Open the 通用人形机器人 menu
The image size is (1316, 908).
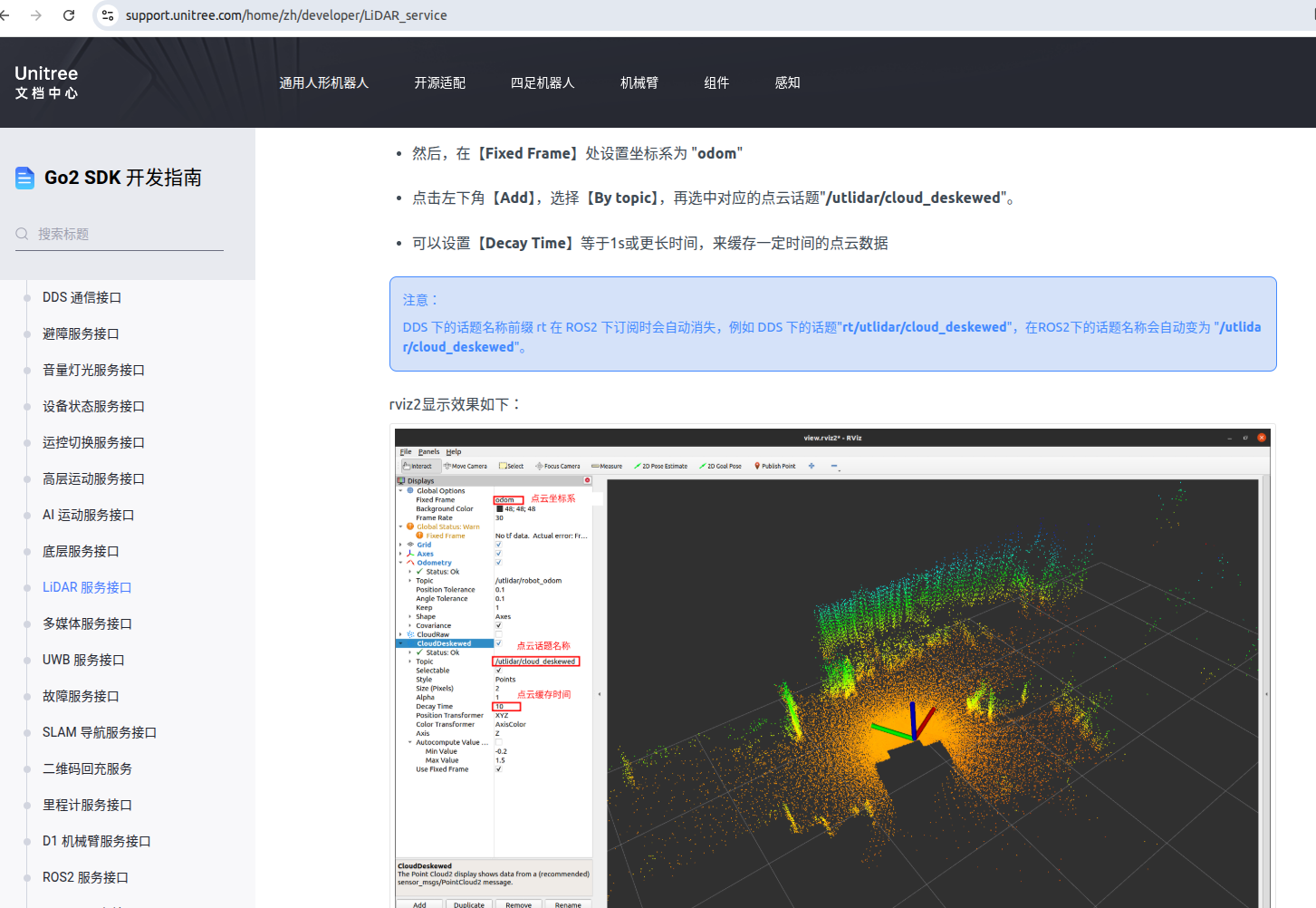(324, 82)
